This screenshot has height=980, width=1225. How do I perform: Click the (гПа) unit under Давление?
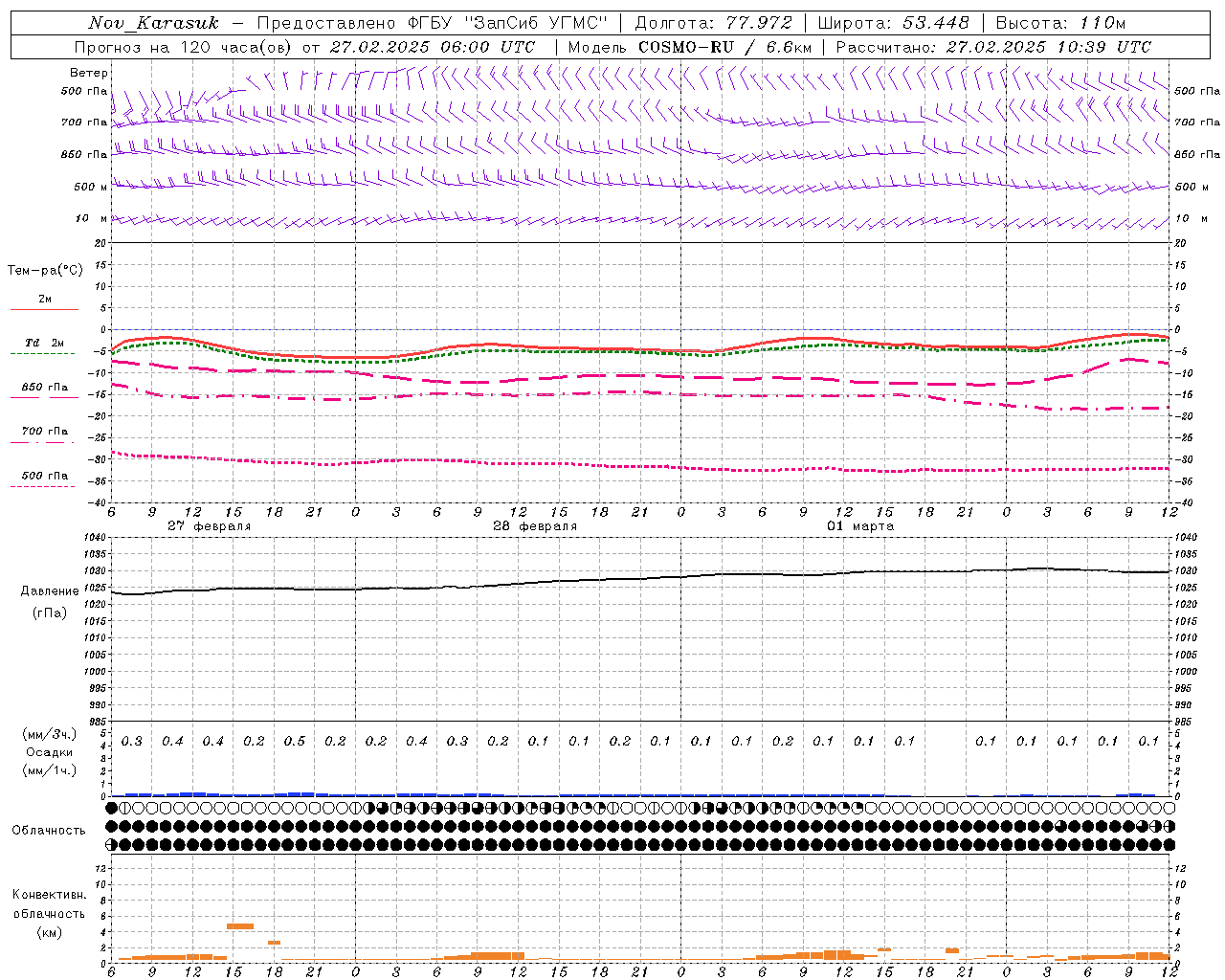coord(49,612)
